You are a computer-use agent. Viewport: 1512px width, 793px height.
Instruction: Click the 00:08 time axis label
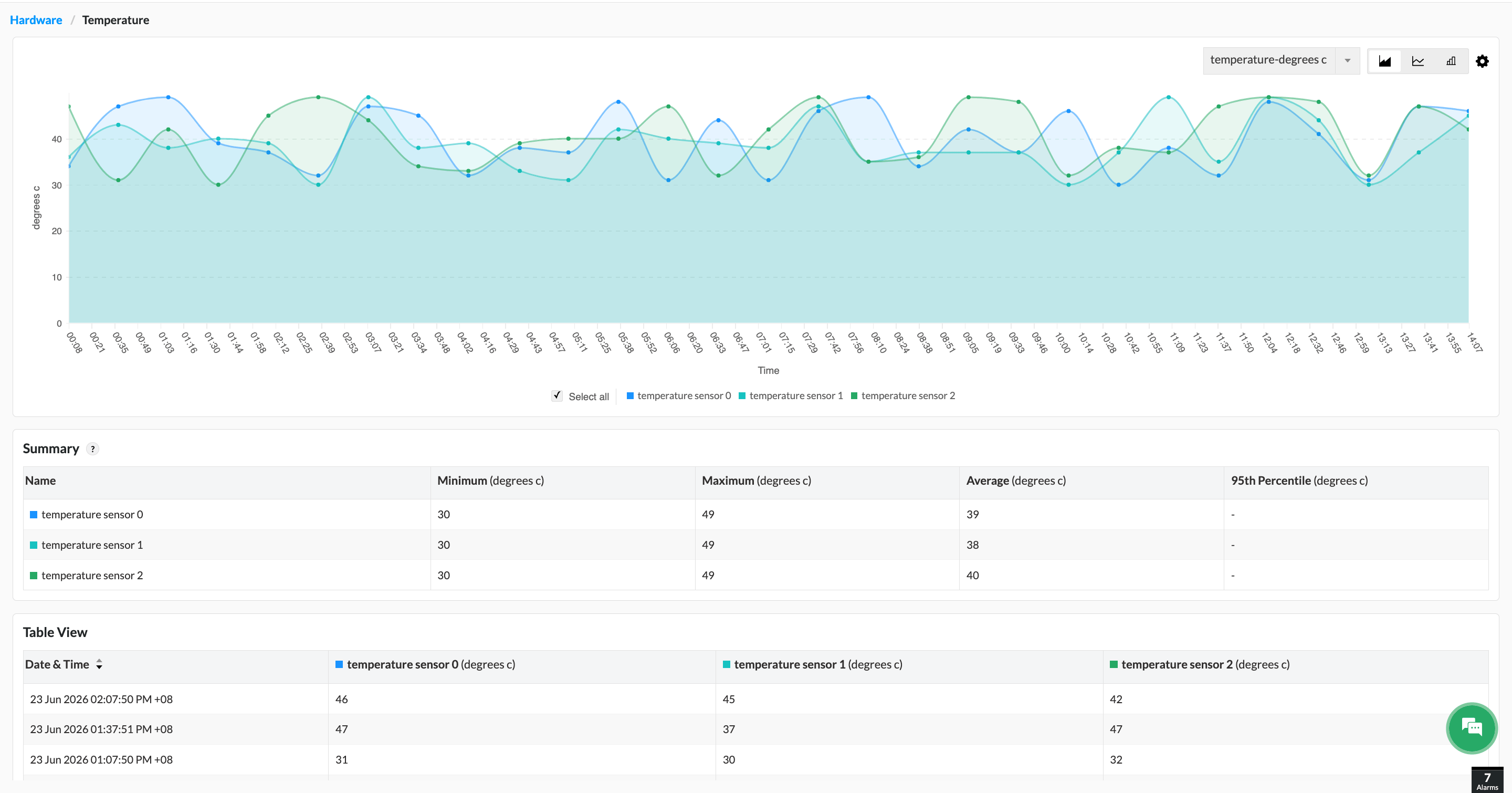[75, 342]
